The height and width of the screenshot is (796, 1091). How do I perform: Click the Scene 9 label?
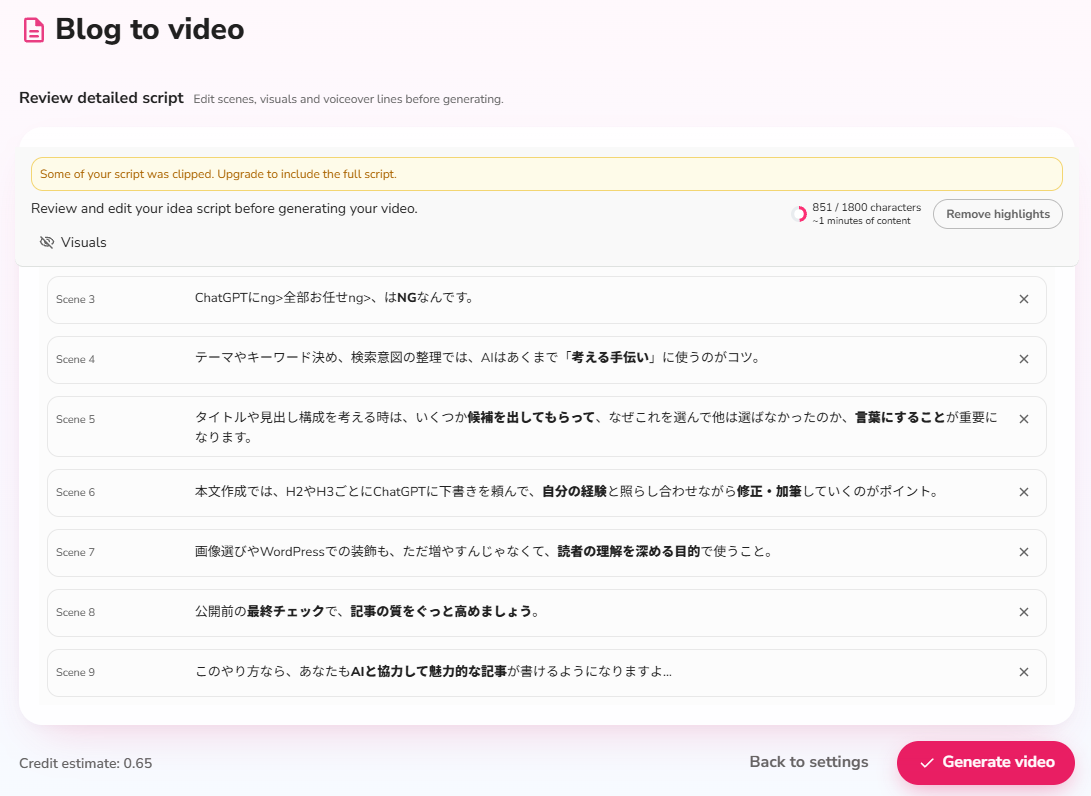coord(75,672)
